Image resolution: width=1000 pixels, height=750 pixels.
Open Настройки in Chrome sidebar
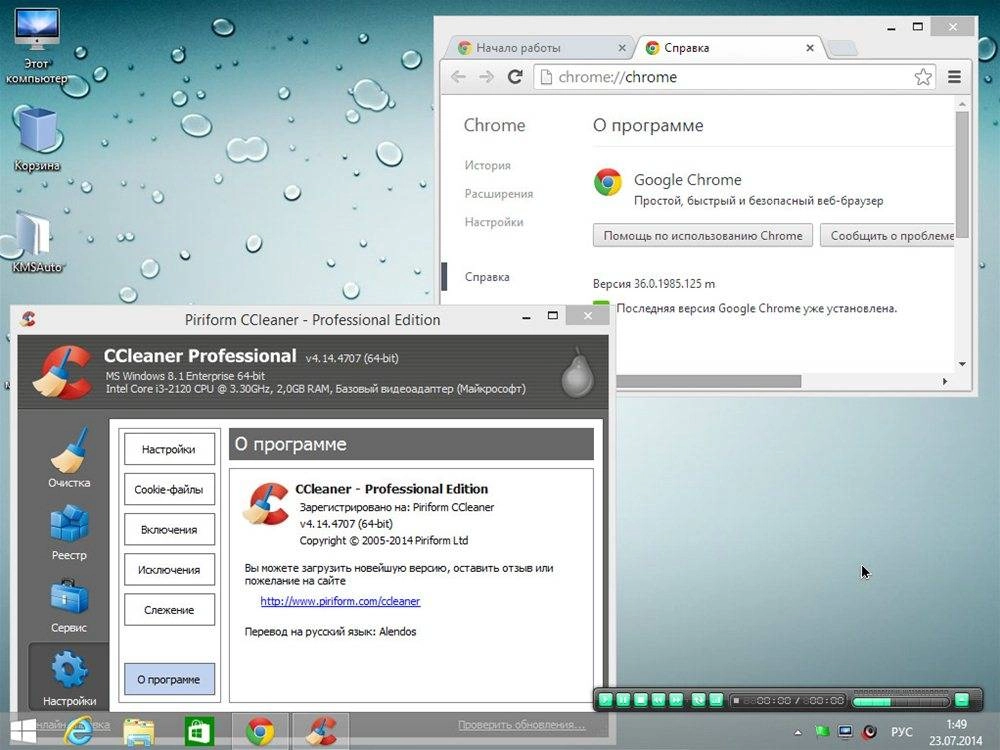494,222
